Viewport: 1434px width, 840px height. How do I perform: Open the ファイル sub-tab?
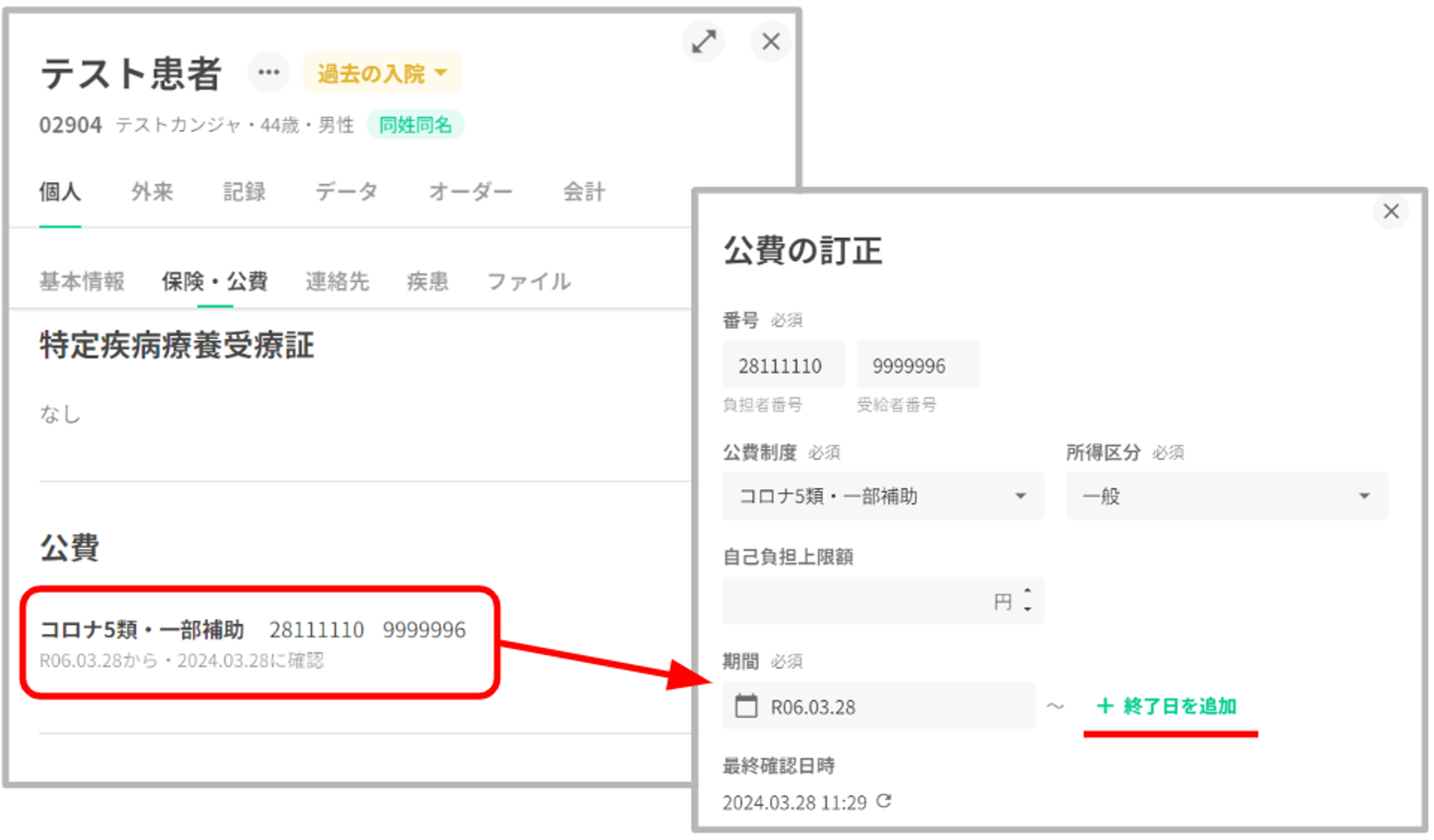[x=529, y=282]
